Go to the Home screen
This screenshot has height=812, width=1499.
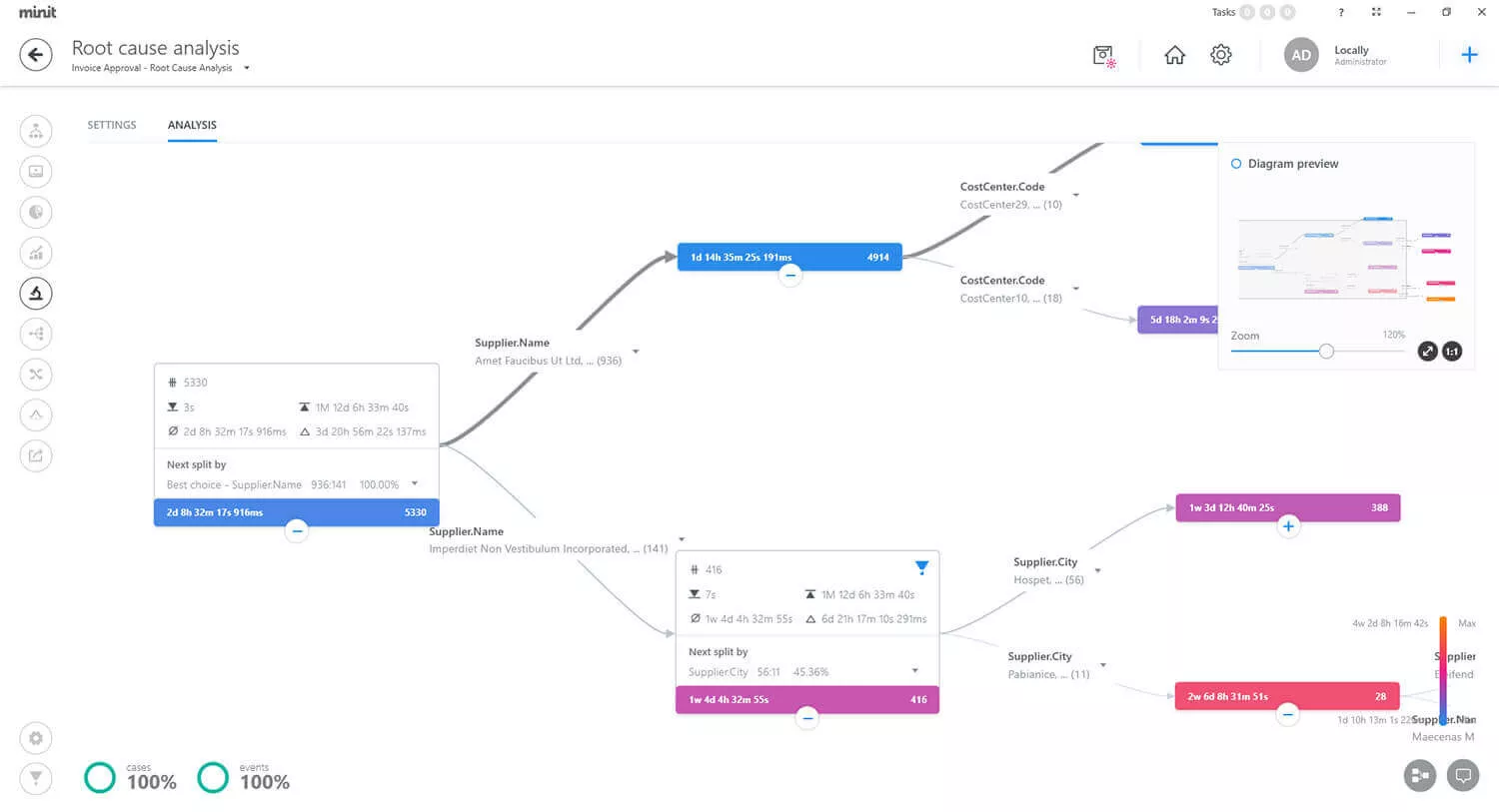1175,55
